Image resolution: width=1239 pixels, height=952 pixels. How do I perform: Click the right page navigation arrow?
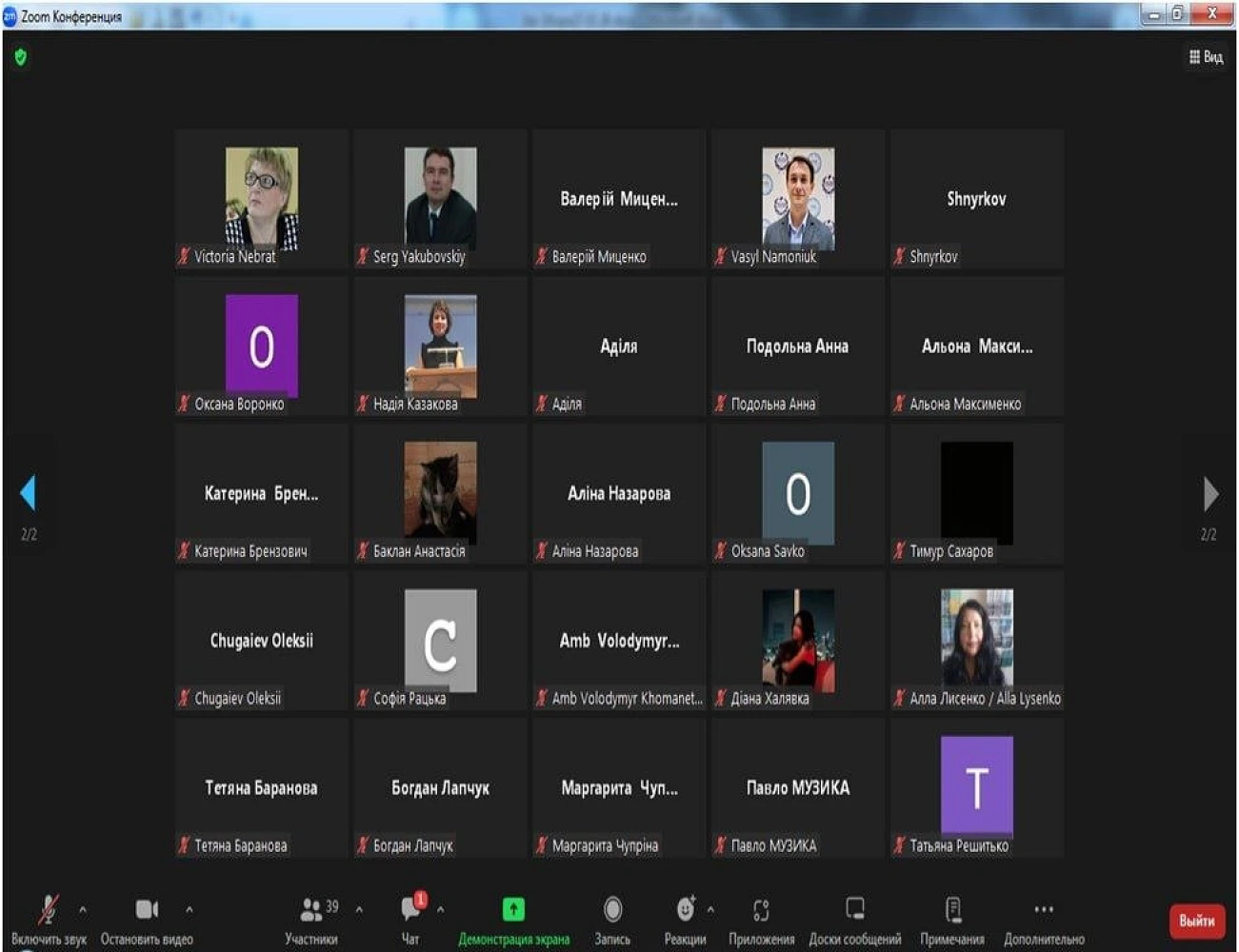click(x=1209, y=494)
